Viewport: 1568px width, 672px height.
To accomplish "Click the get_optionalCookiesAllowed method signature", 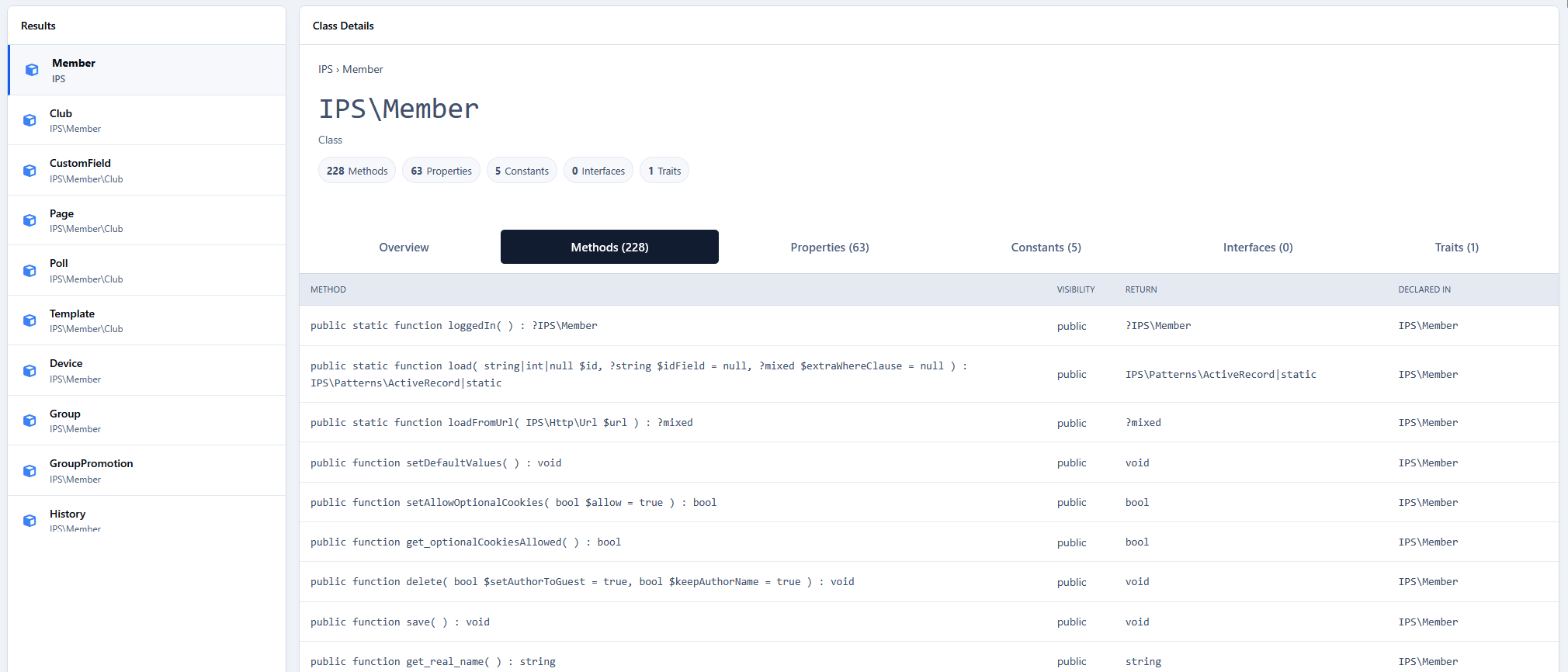I will [466, 542].
